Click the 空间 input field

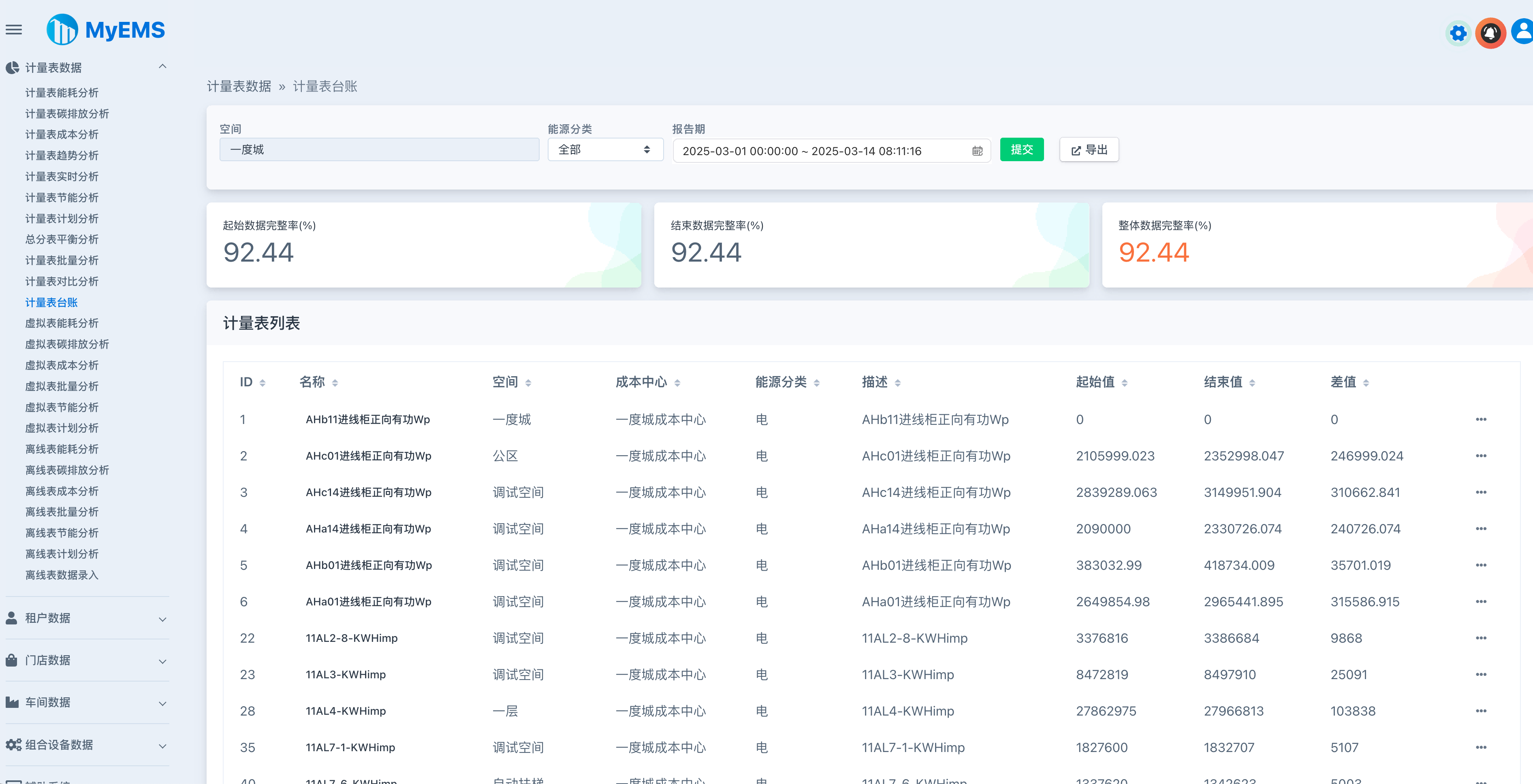[x=379, y=149]
